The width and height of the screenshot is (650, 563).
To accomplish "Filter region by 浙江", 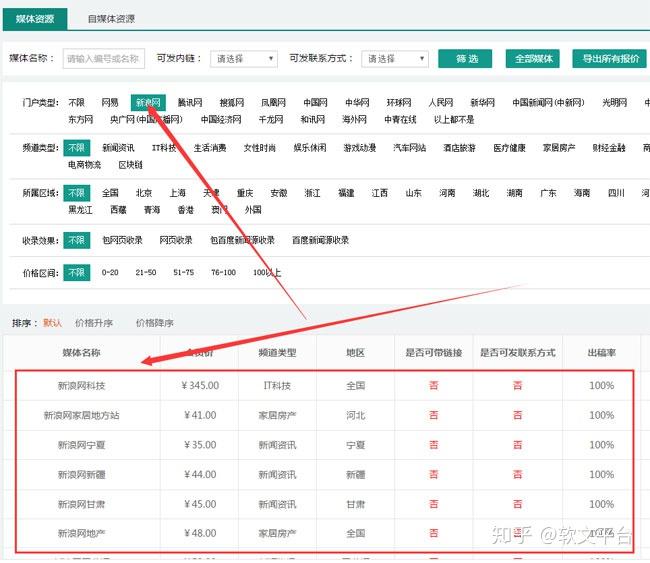I will [312, 193].
